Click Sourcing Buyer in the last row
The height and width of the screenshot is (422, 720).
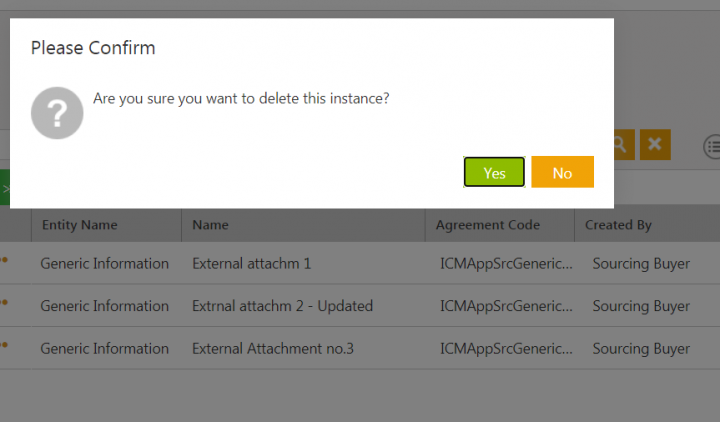pos(641,348)
